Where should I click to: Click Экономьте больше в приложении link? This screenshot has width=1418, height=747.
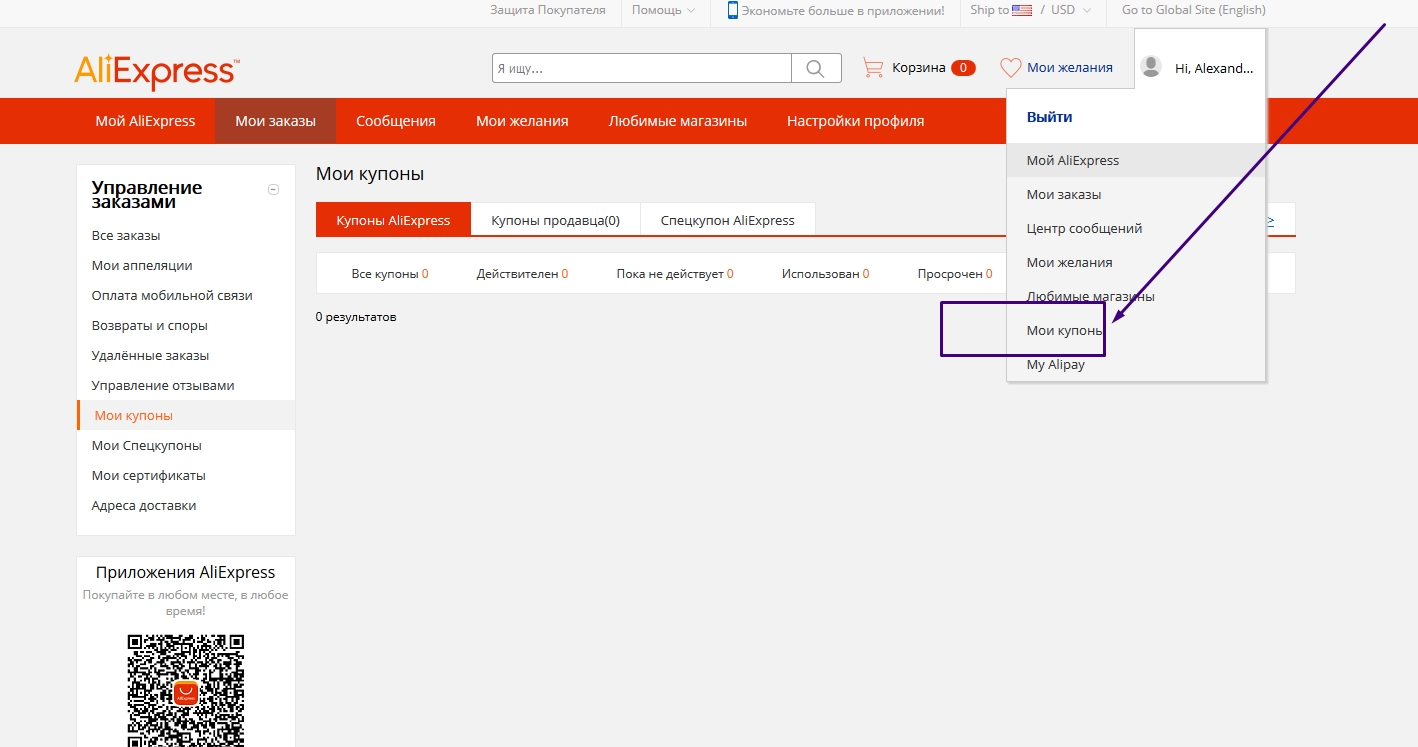pyautogui.click(x=842, y=11)
